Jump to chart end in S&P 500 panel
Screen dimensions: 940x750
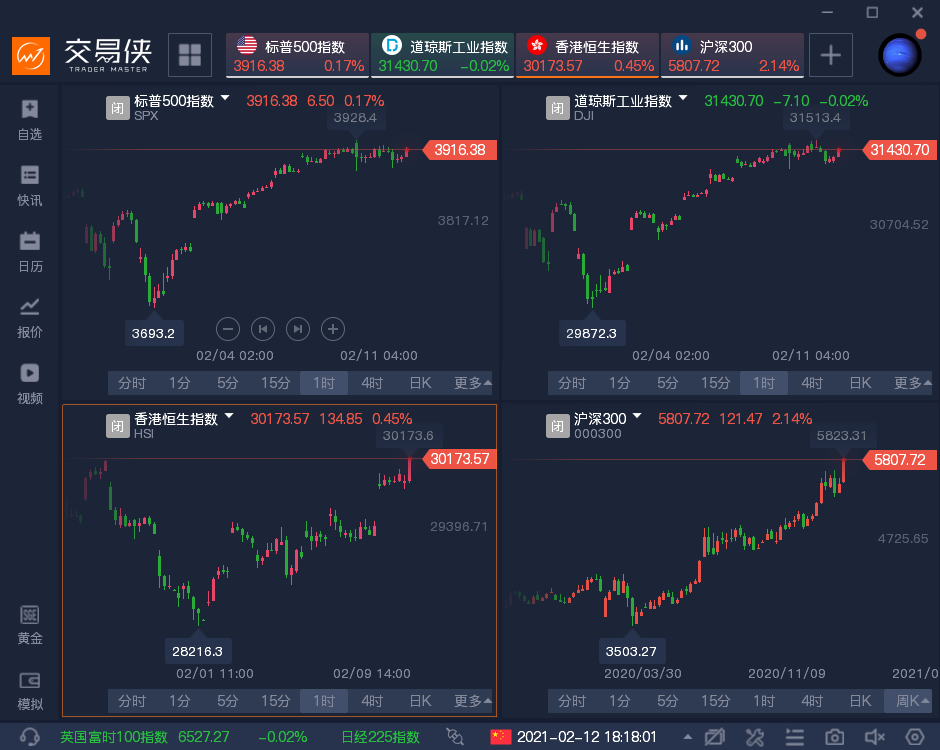click(298, 329)
